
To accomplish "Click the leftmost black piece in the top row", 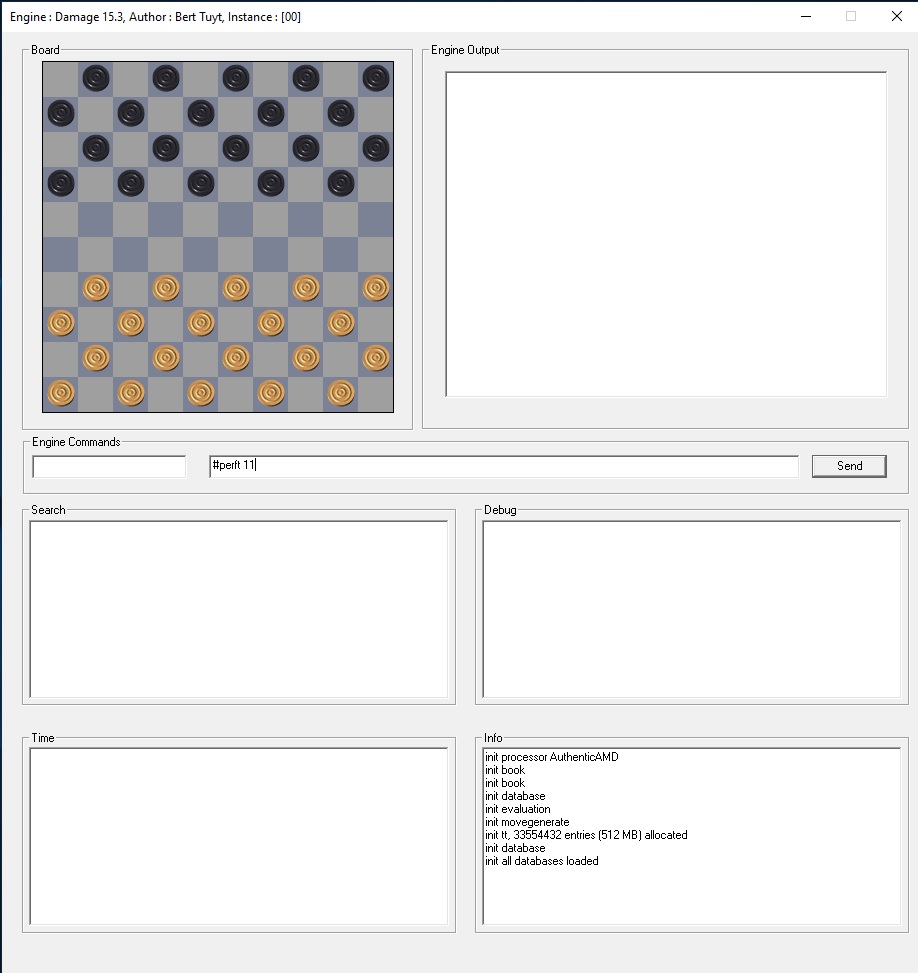I will pos(96,78).
